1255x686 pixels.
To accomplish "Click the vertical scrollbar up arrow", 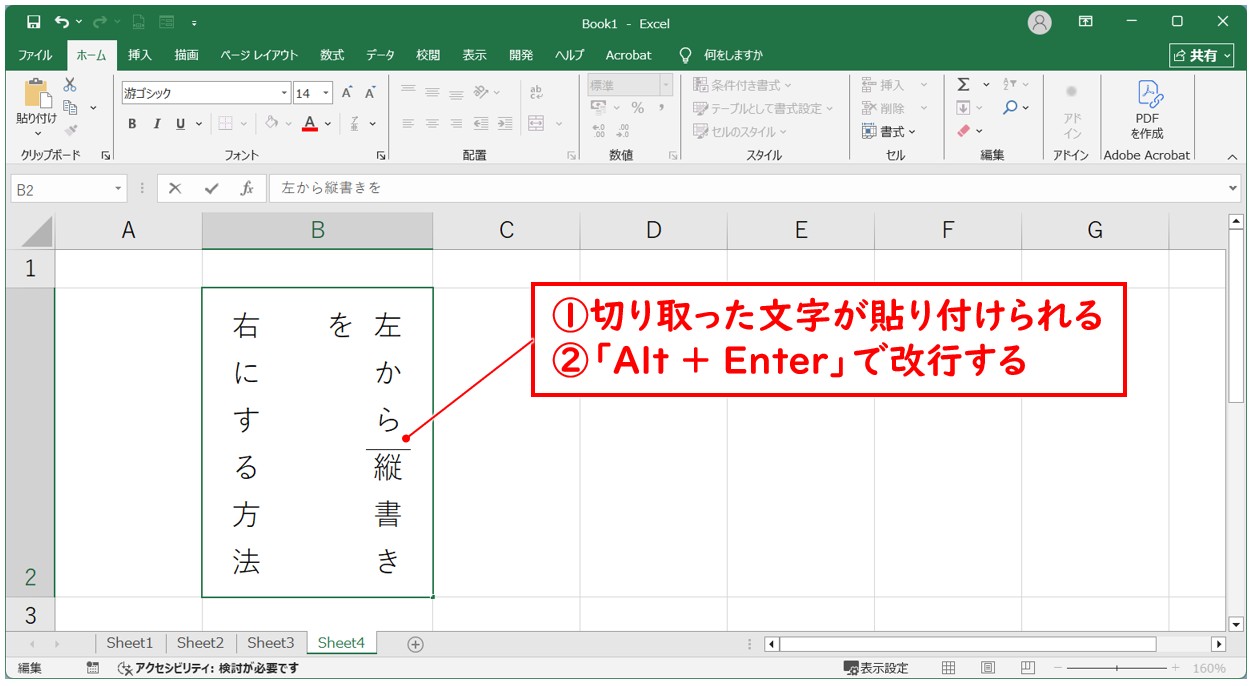I will 1236,221.
